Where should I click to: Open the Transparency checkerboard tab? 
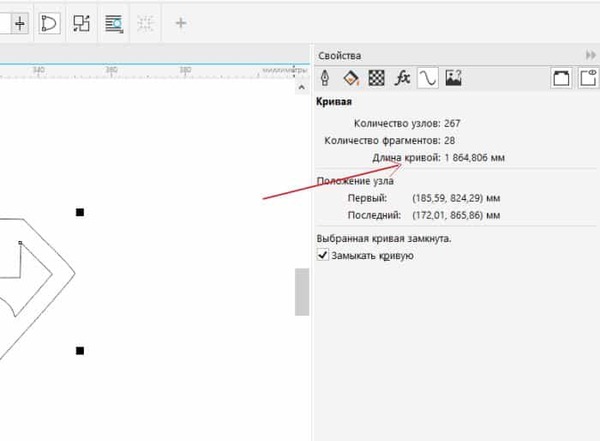376,77
